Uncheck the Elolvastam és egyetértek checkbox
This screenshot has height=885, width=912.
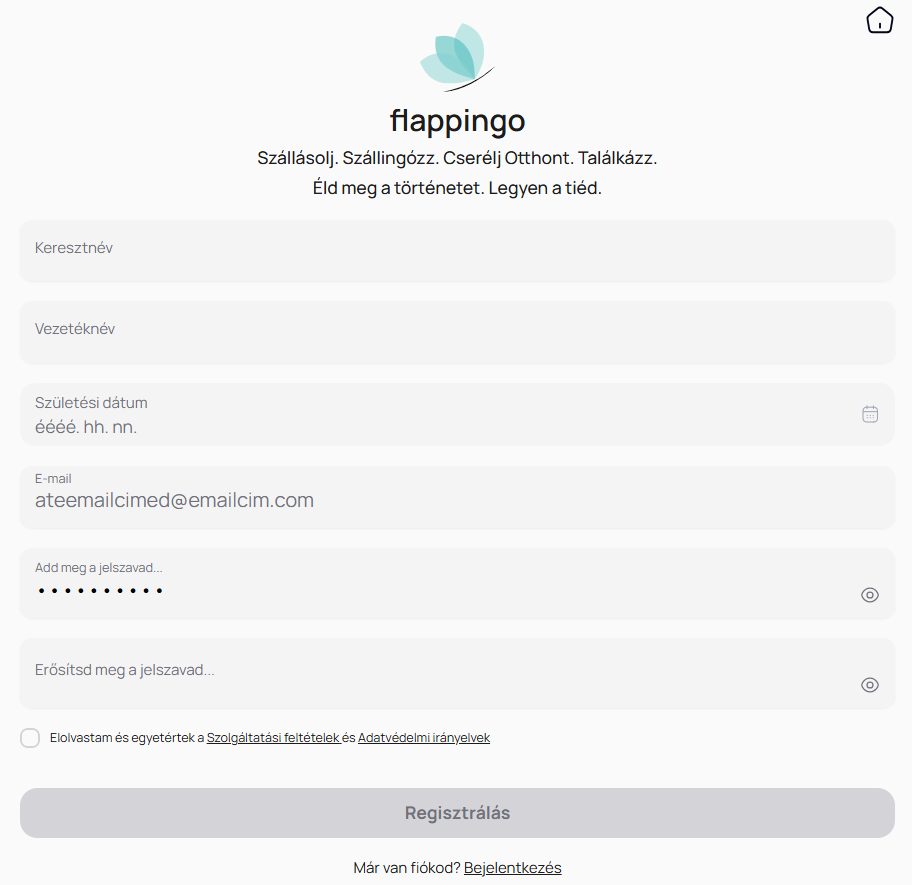point(29,738)
